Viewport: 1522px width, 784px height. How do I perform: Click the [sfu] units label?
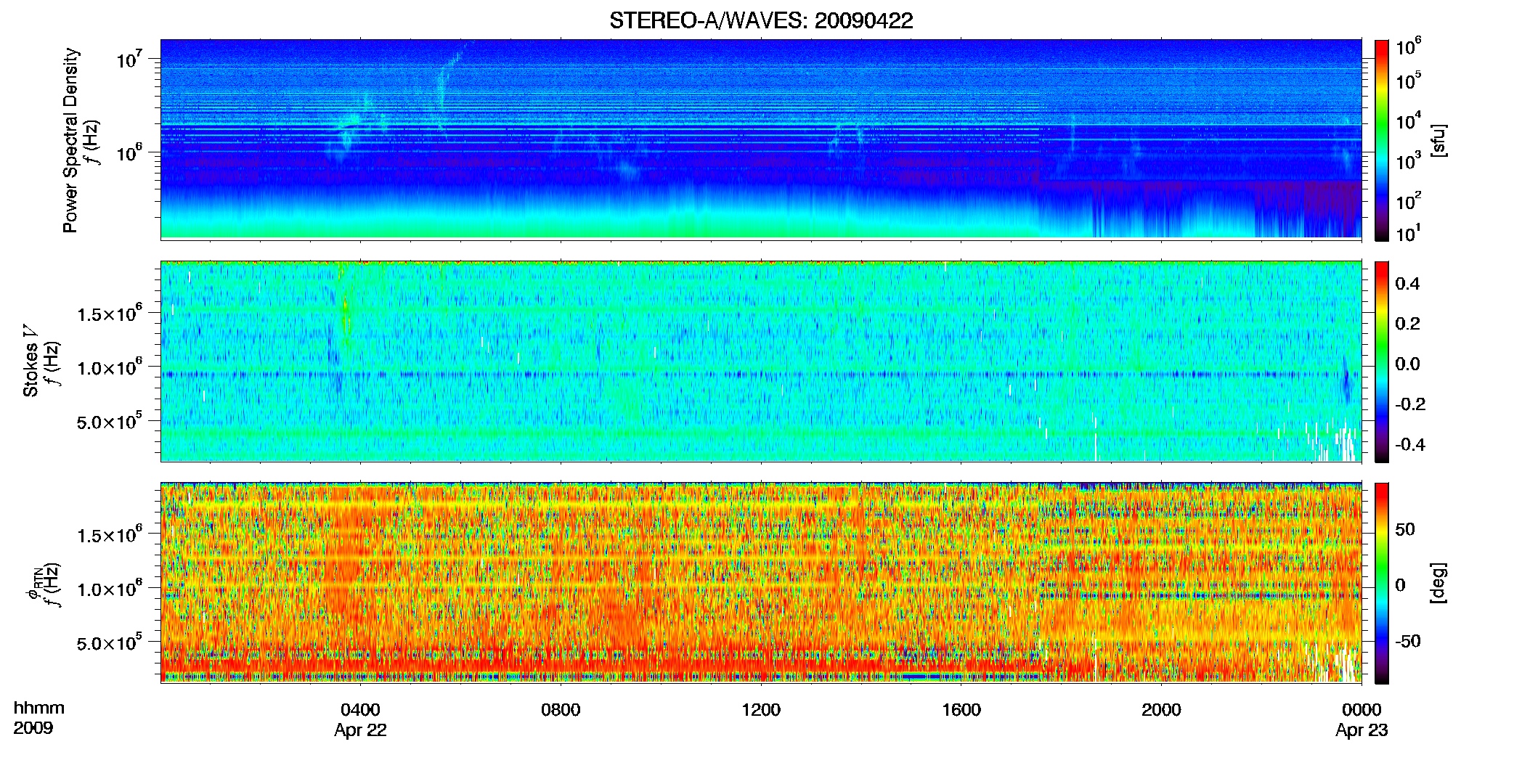tap(1439, 140)
